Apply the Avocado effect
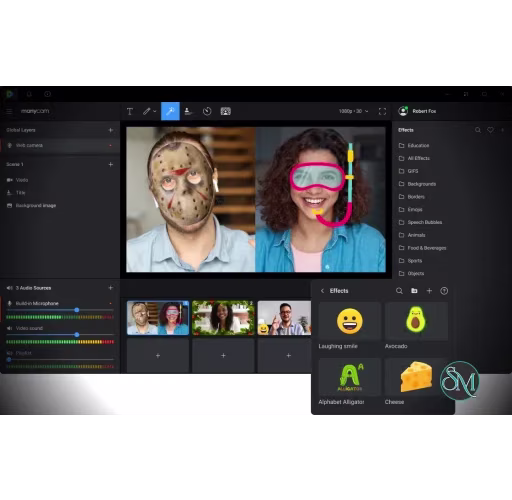 pyautogui.click(x=416, y=321)
